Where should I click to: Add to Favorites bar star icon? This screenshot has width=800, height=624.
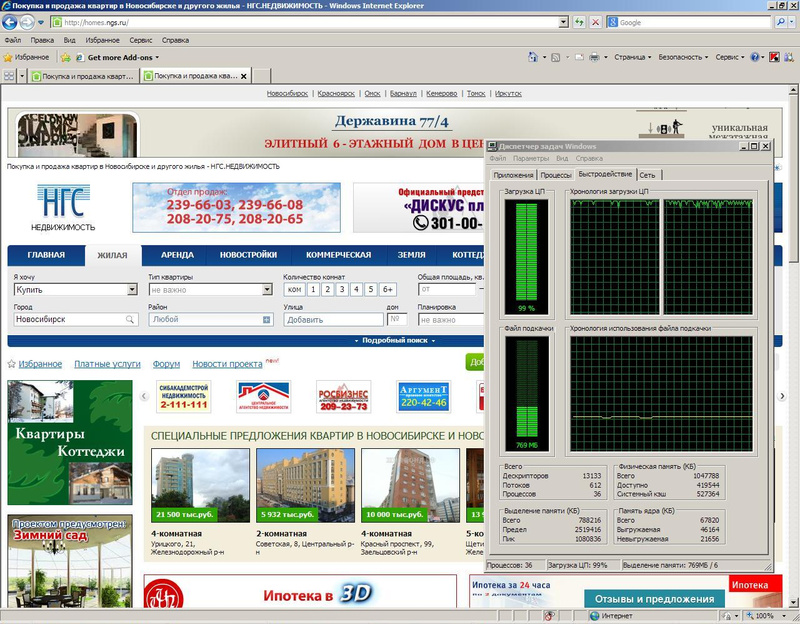pyautogui.click(x=66, y=58)
